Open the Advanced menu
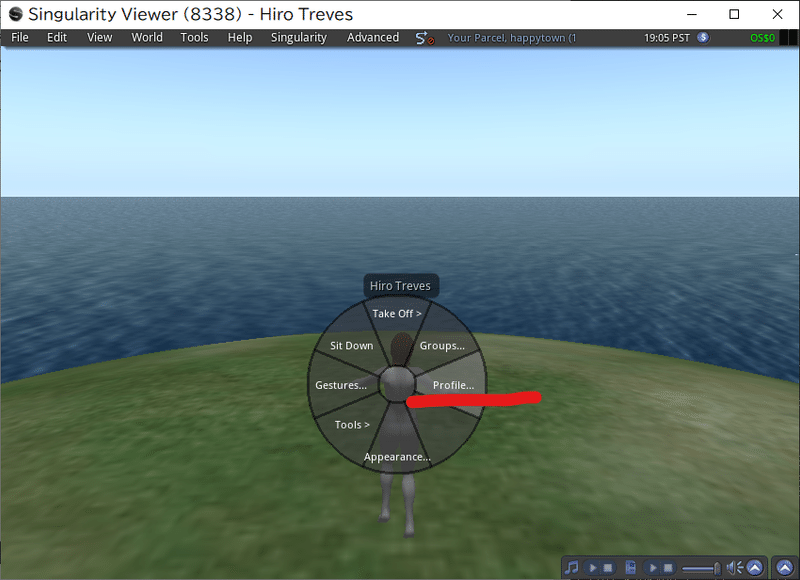 pos(373,38)
